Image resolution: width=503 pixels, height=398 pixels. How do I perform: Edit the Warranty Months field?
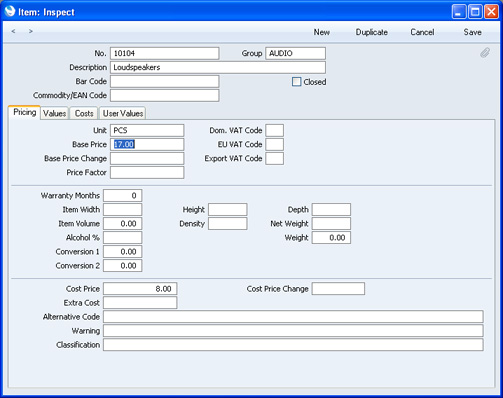tap(123, 195)
